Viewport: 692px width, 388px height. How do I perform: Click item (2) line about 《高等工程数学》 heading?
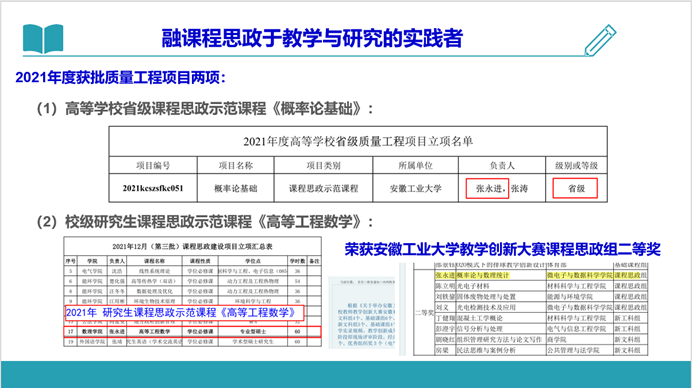tap(205, 222)
